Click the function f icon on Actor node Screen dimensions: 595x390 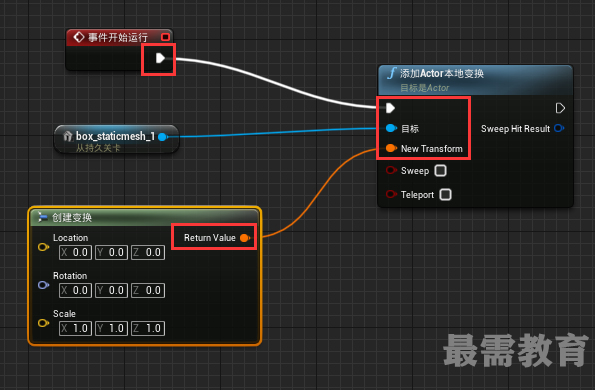pos(392,73)
